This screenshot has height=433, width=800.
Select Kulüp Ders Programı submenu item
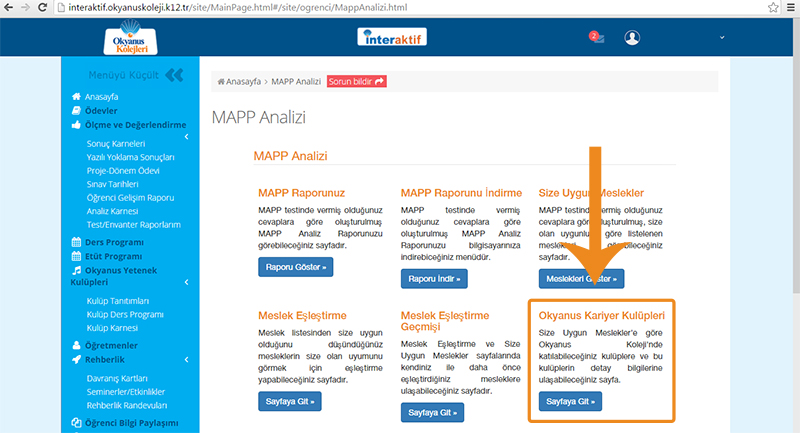coord(125,314)
